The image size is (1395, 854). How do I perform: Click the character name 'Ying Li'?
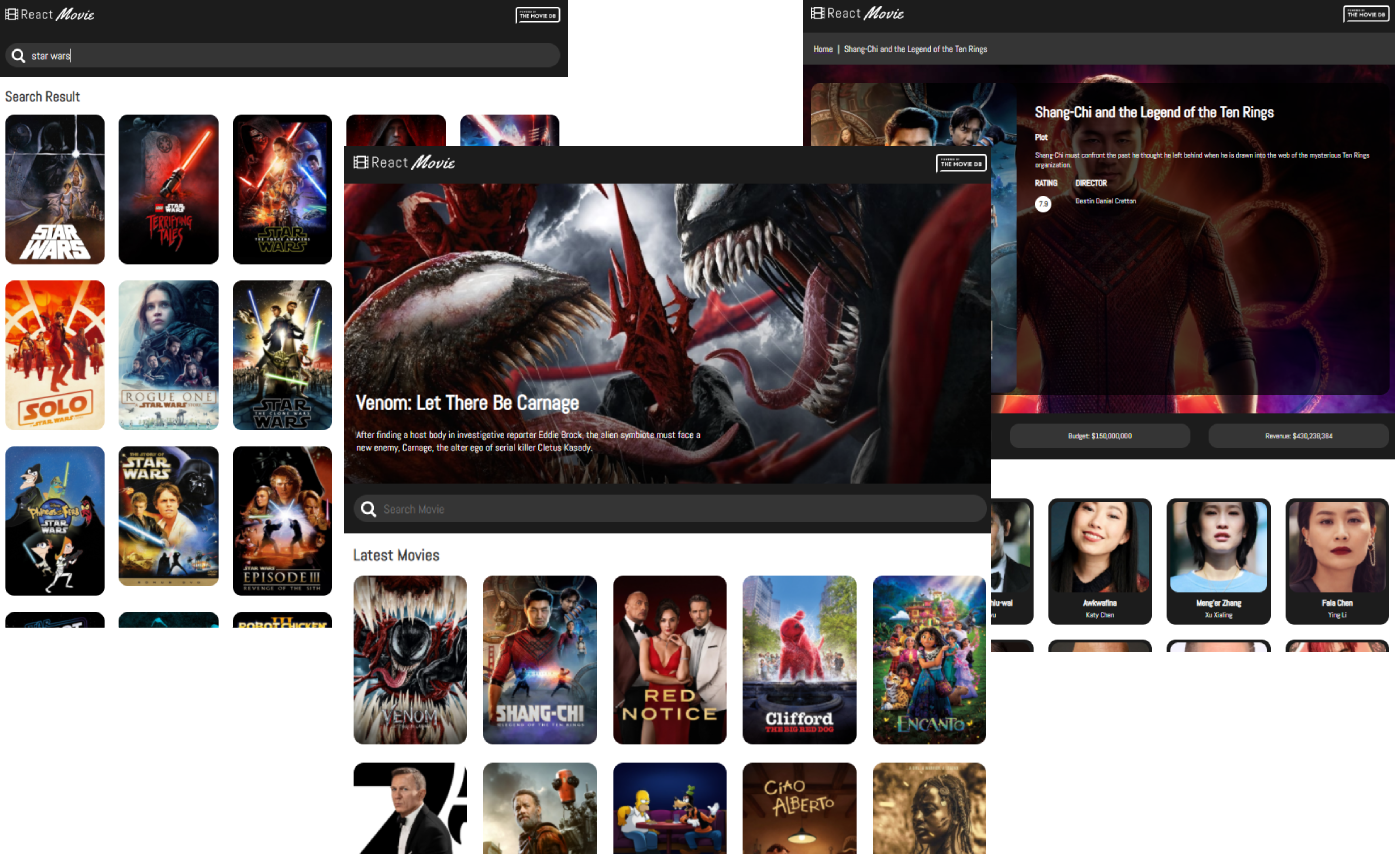click(1337, 615)
